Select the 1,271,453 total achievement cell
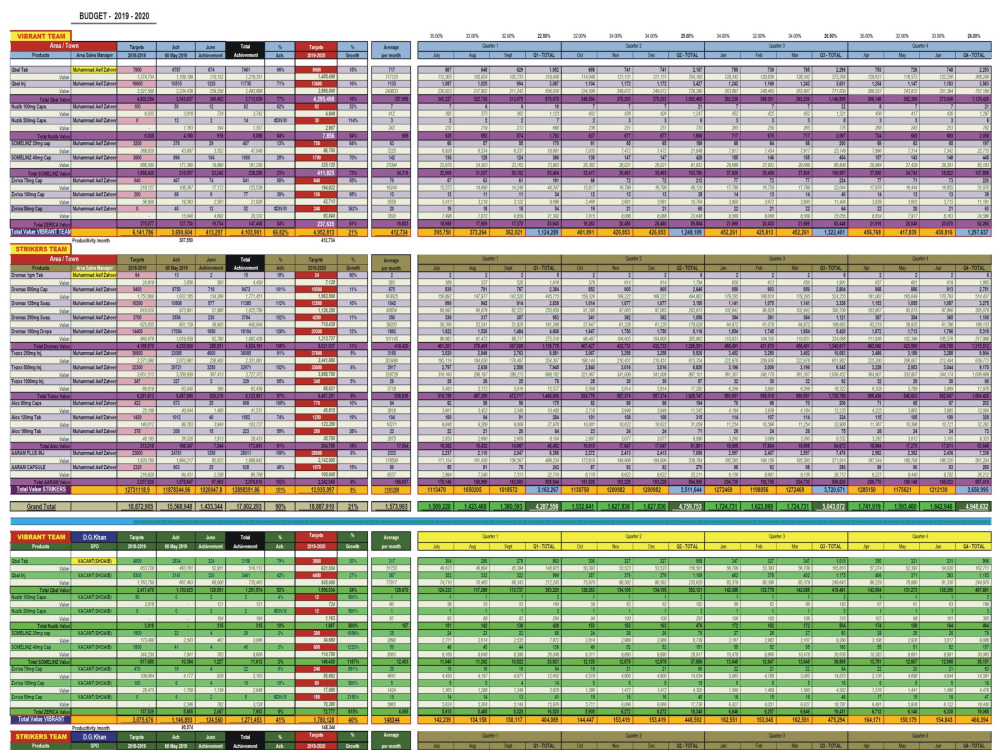 [x=245, y=719]
